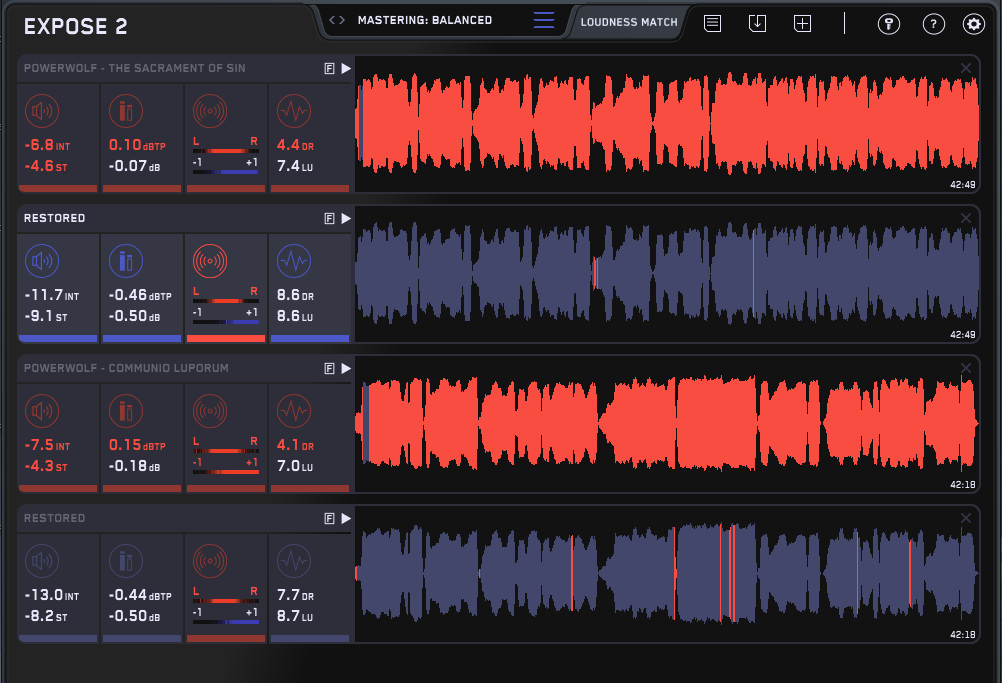Play the Restored track at 42:18
This screenshot has height=683, width=1002.
pyautogui.click(x=346, y=519)
